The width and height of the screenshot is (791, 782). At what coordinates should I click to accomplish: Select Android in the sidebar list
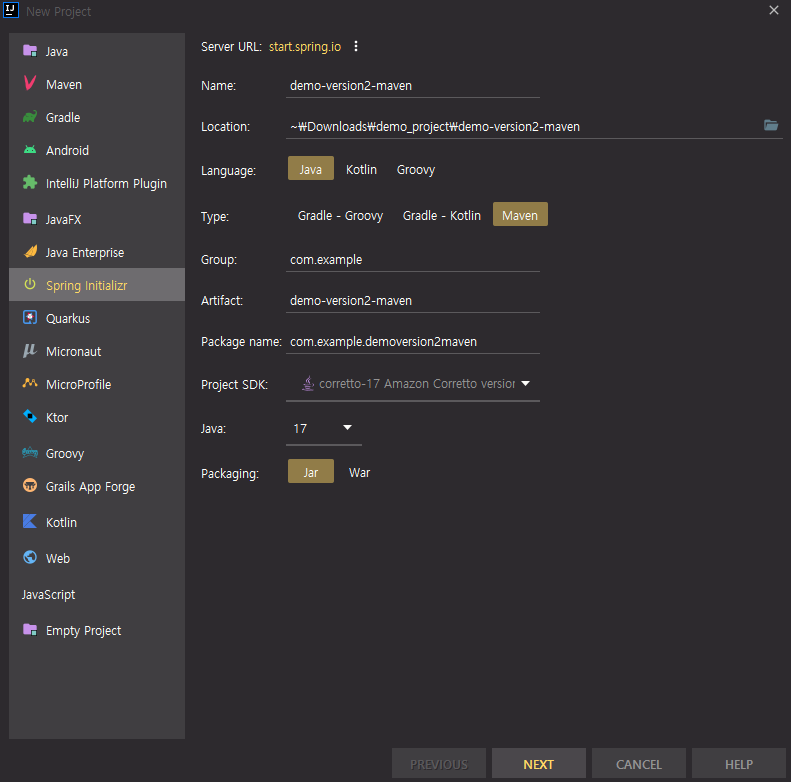click(x=97, y=150)
